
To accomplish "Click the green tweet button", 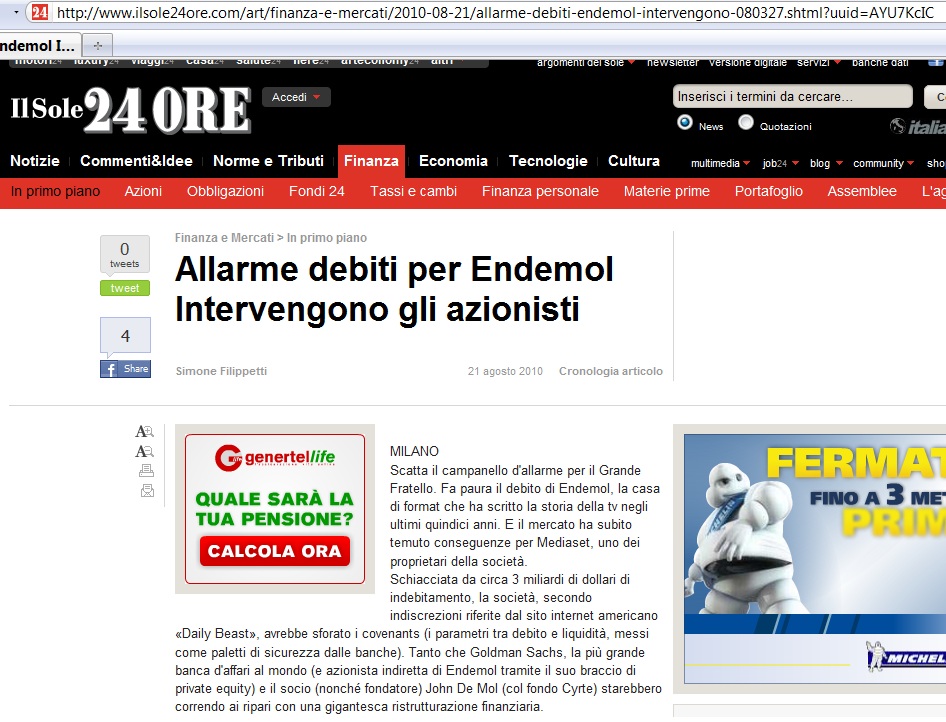I will tap(125, 288).
